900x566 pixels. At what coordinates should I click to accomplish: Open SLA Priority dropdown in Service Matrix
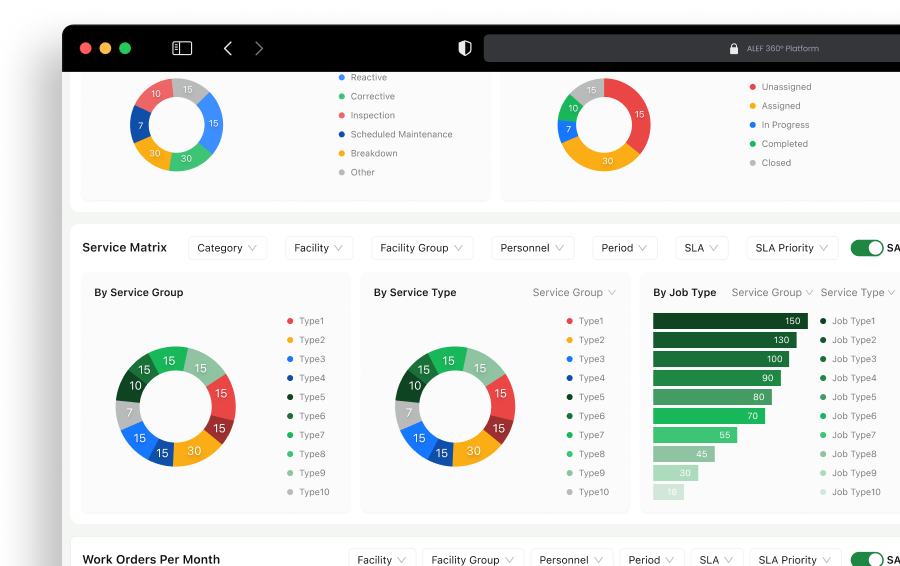[792, 248]
